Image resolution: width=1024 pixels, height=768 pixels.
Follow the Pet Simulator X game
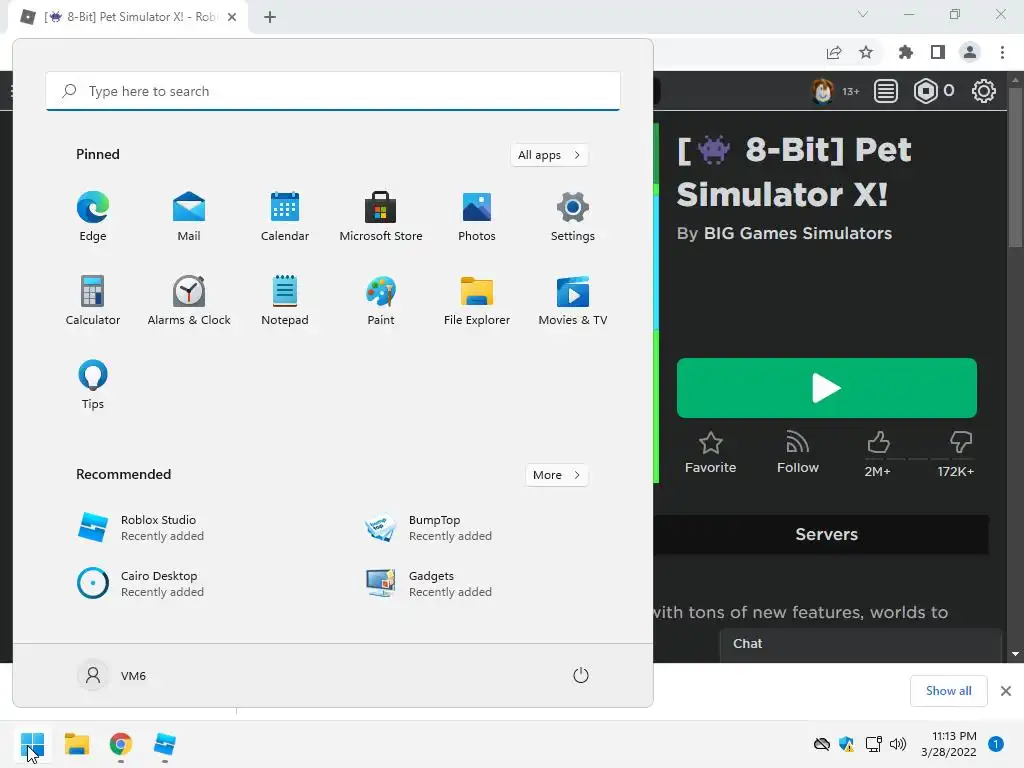(x=797, y=453)
